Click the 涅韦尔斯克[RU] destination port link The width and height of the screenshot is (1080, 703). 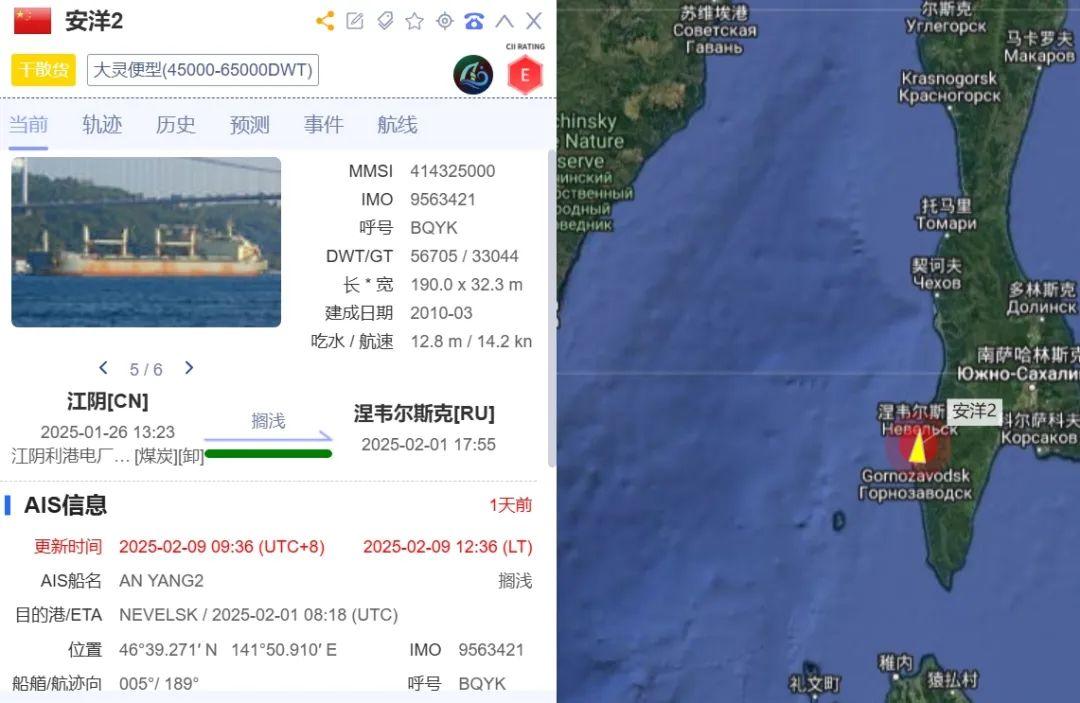(424, 413)
